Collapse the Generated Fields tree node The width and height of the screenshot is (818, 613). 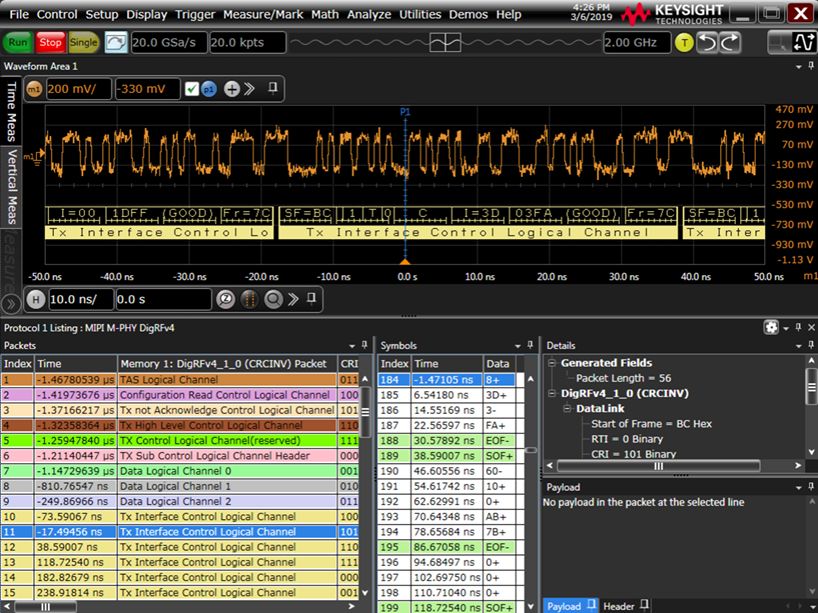pyautogui.click(x=550, y=363)
